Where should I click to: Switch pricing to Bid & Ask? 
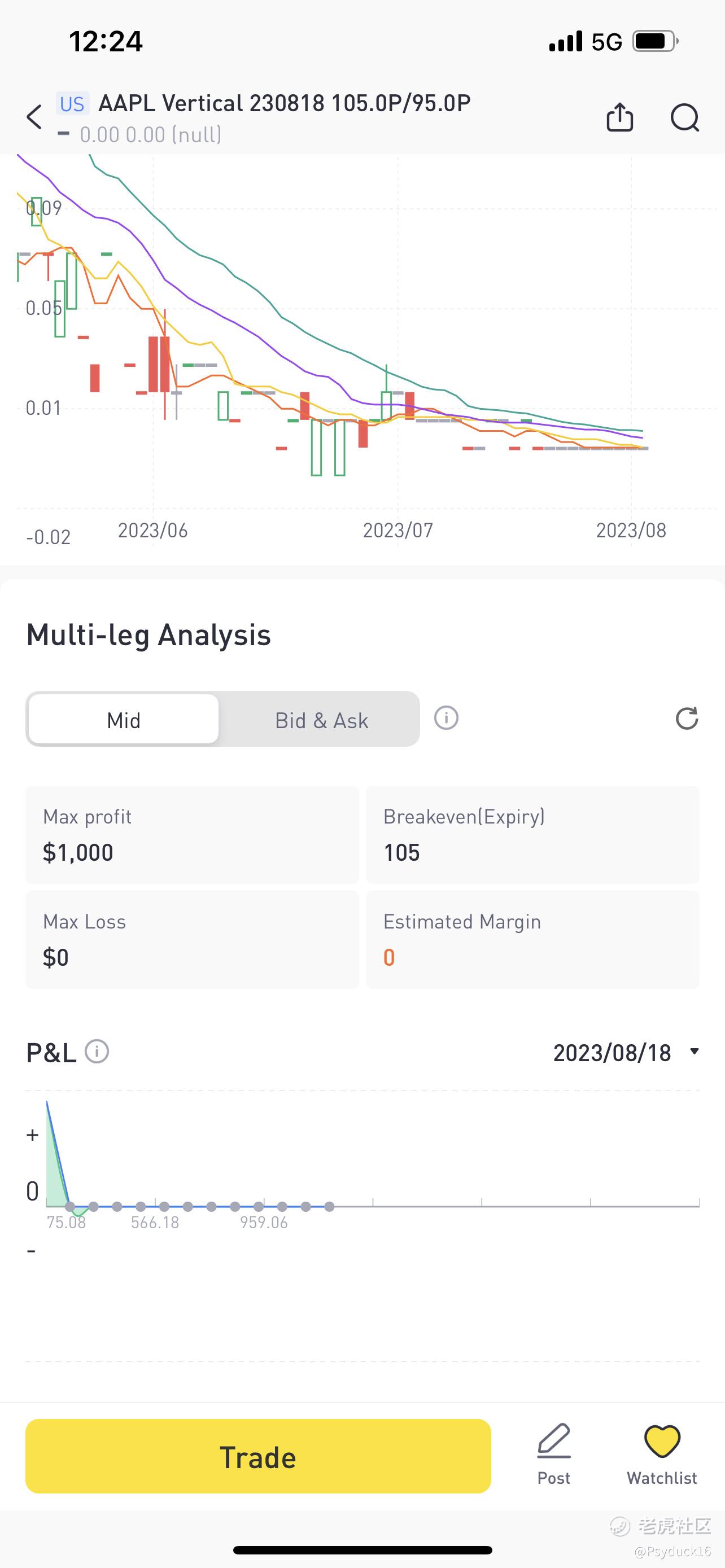click(321, 720)
